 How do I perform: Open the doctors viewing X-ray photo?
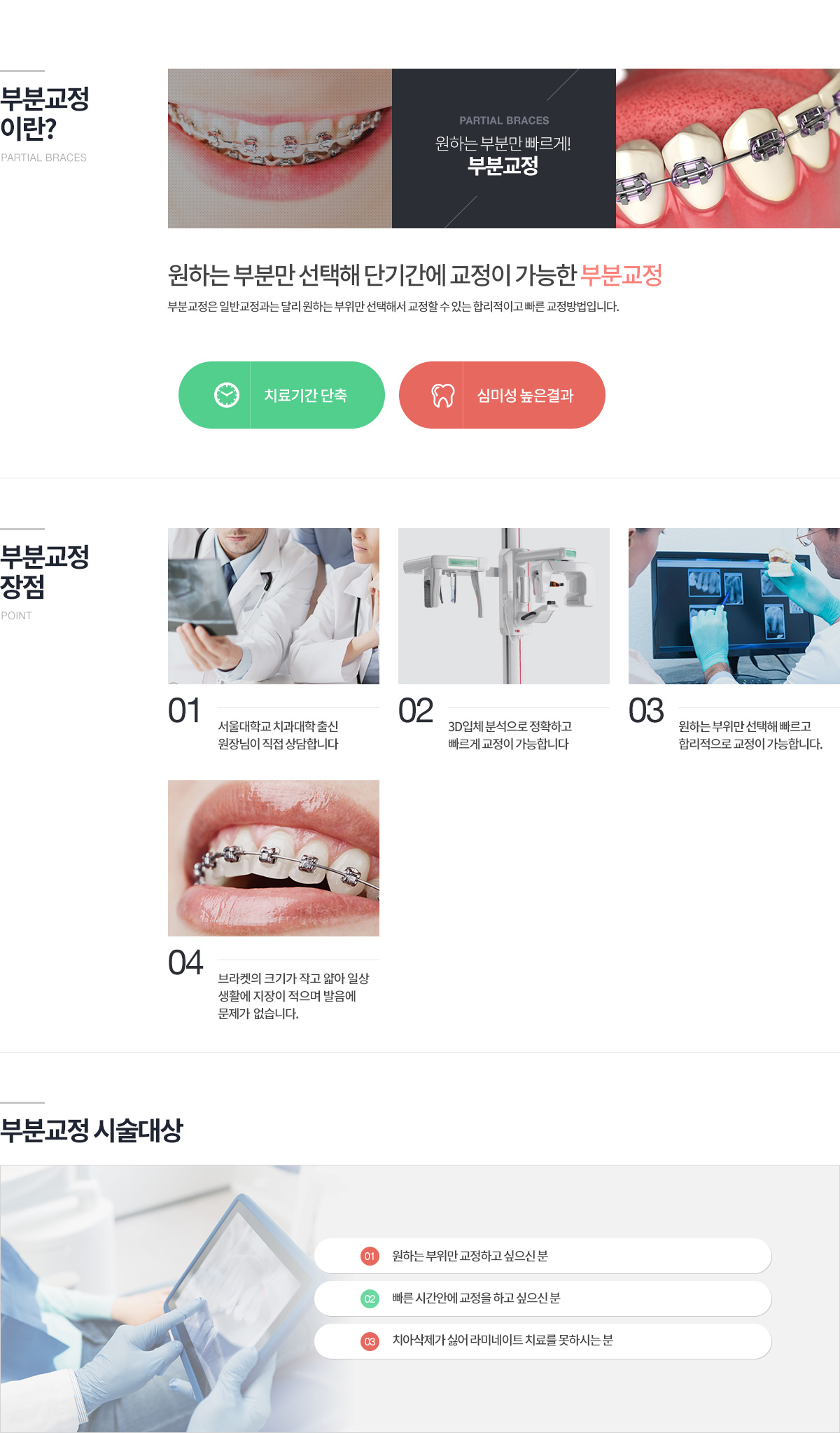point(274,606)
